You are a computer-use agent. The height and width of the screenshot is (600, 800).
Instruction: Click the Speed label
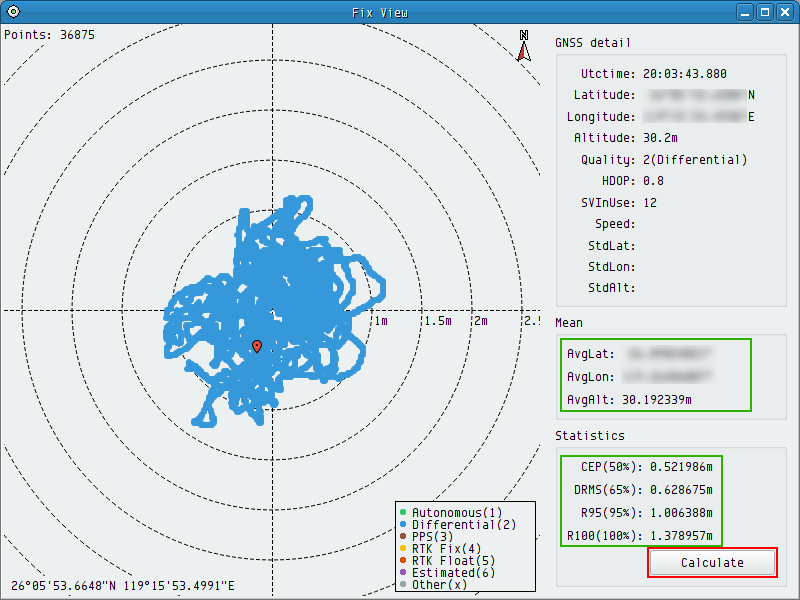(615, 224)
